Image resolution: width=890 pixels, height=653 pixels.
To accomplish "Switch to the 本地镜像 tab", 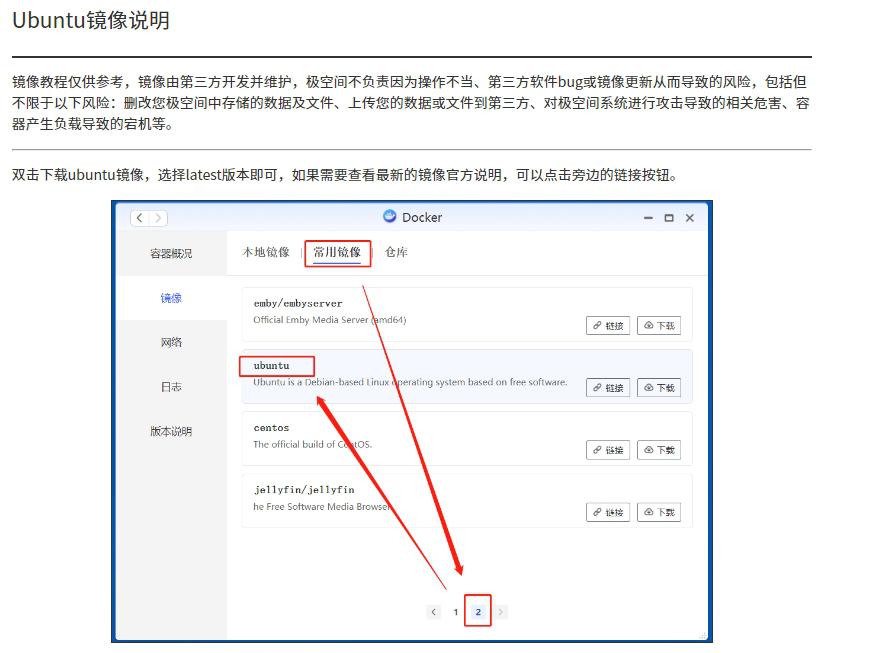I will tap(266, 252).
